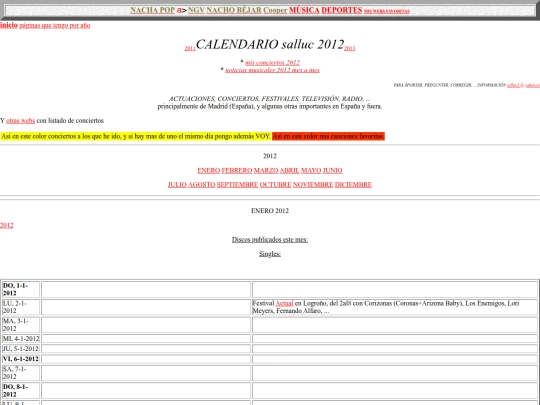
Task: Click the Discos publicados este mes heading
Action: pyautogui.click(x=270, y=240)
